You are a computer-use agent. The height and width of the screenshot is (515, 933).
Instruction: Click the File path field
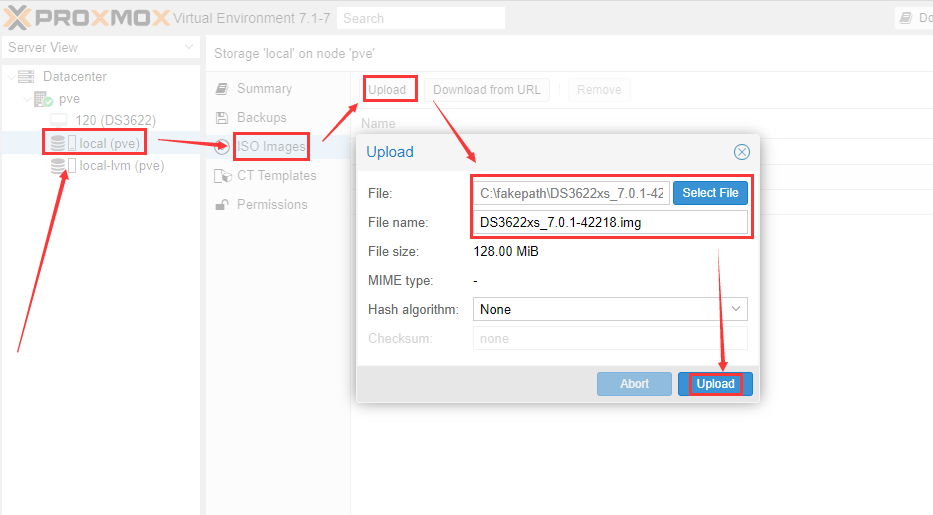(x=571, y=193)
